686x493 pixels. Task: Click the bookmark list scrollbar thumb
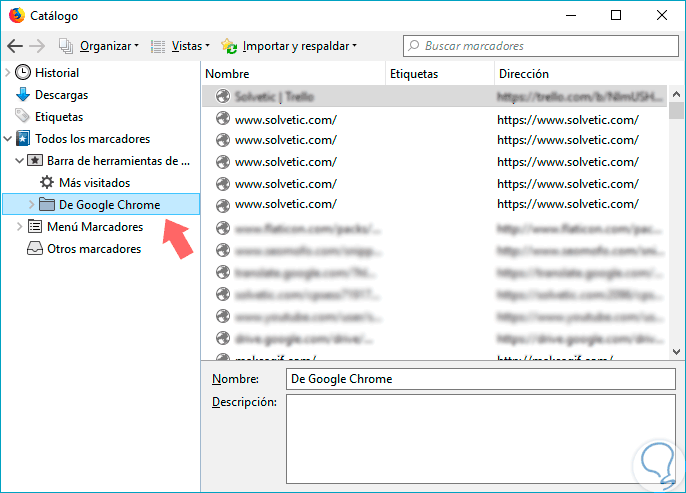point(676,110)
